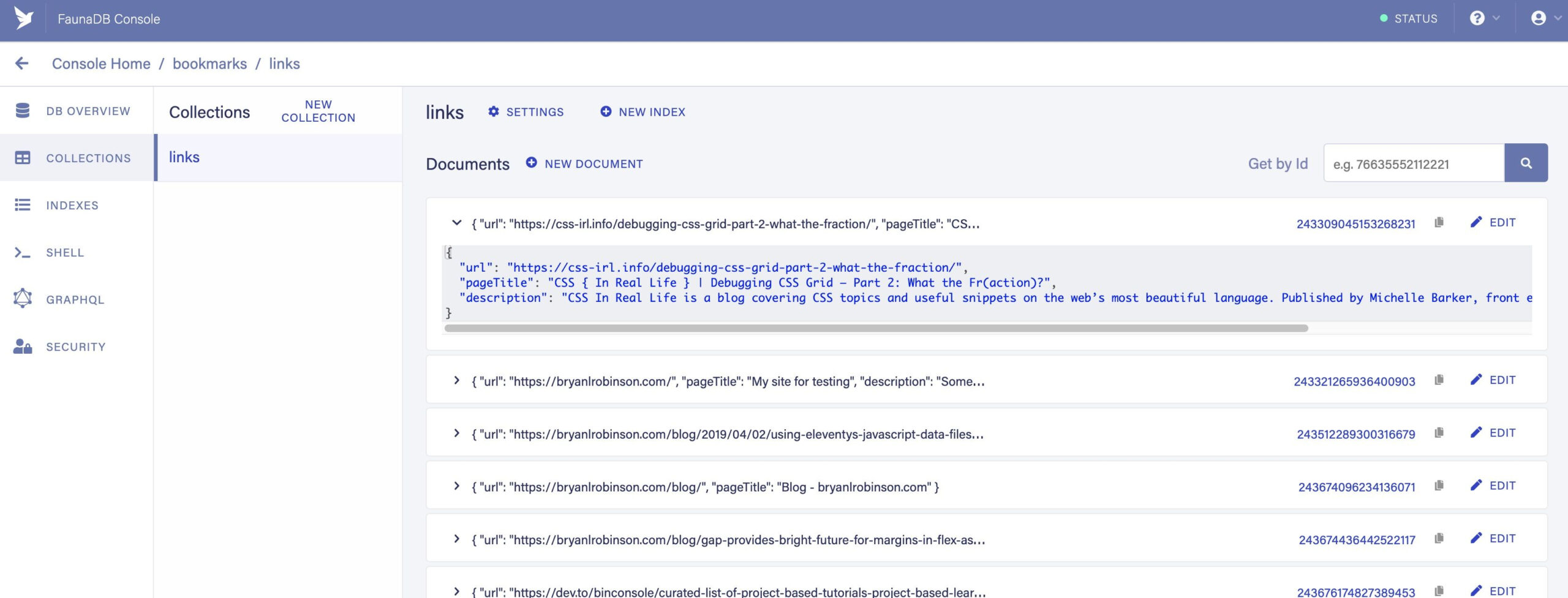Click the horizontal scrollbar in JSON view
The image size is (1568, 598).
click(x=876, y=328)
